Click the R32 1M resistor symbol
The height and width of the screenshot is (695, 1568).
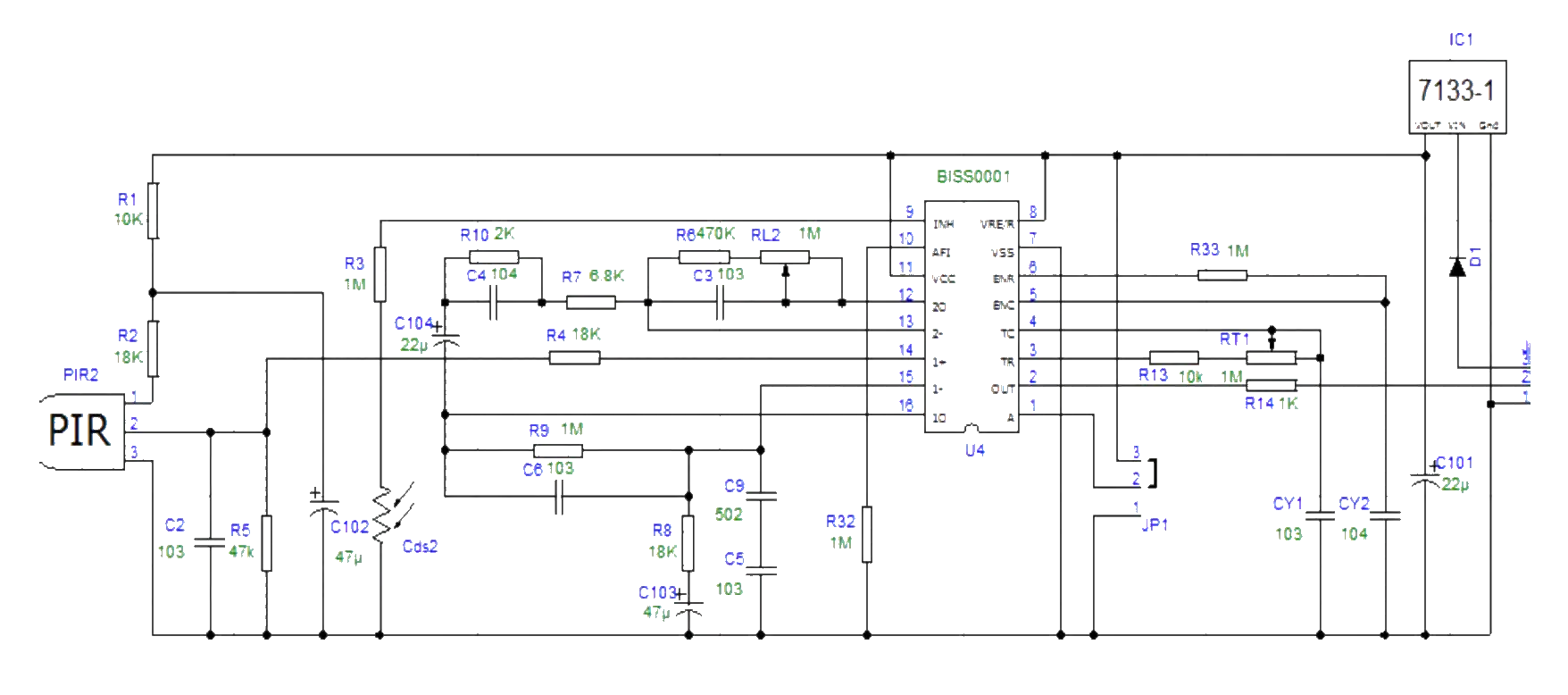(867, 534)
